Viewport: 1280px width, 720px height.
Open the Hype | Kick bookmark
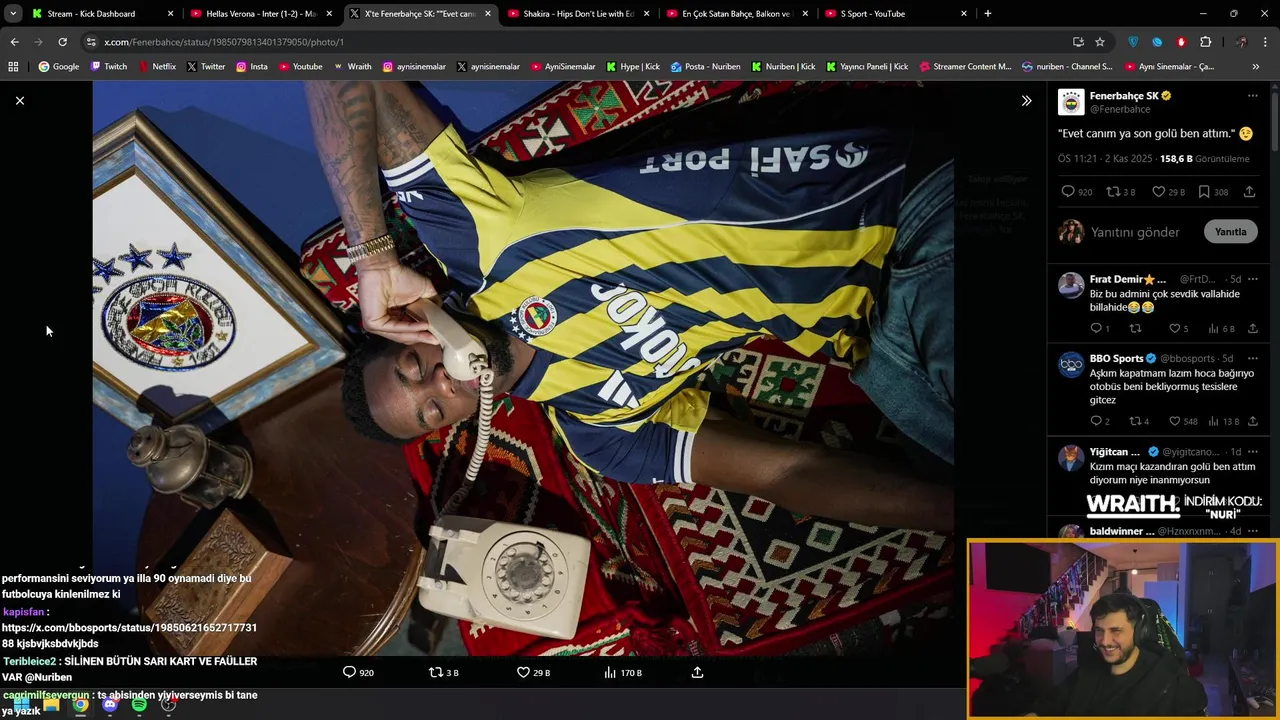[633, 67]
